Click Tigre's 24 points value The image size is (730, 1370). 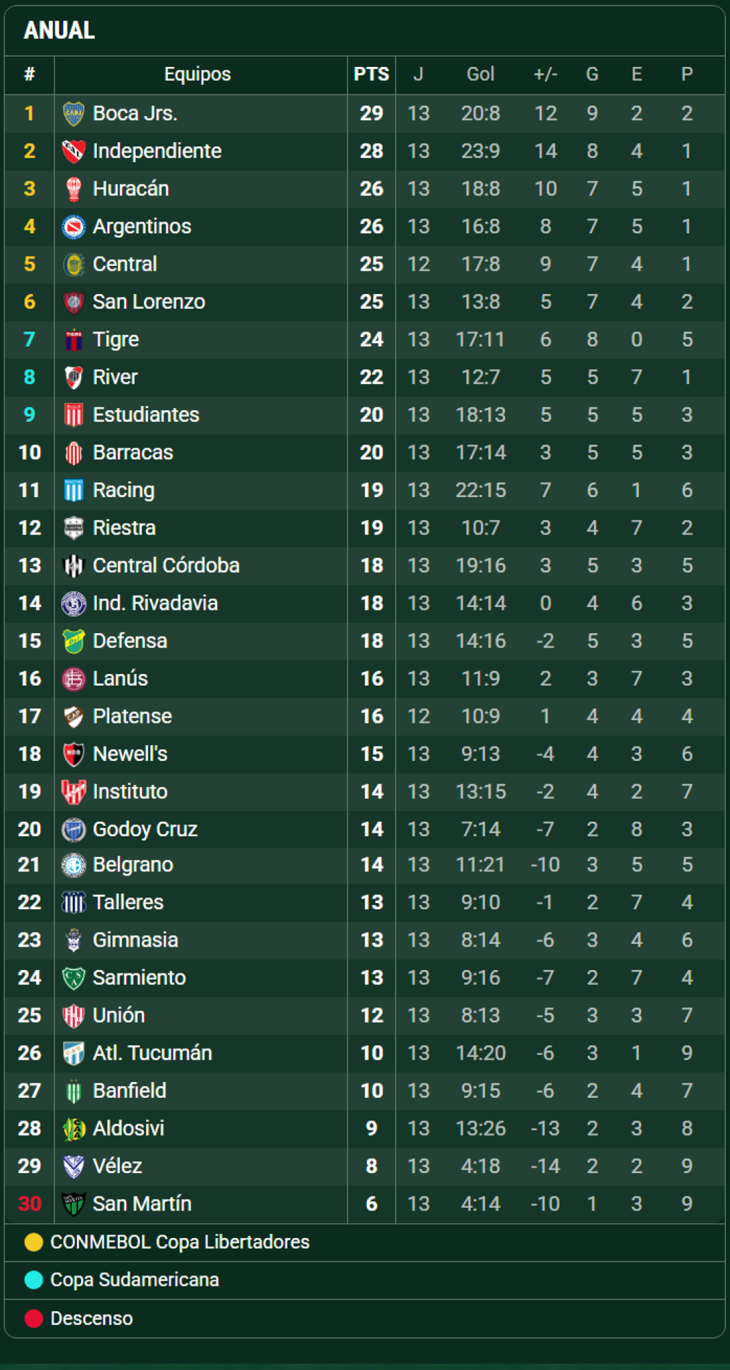click(x=371, y=340)
